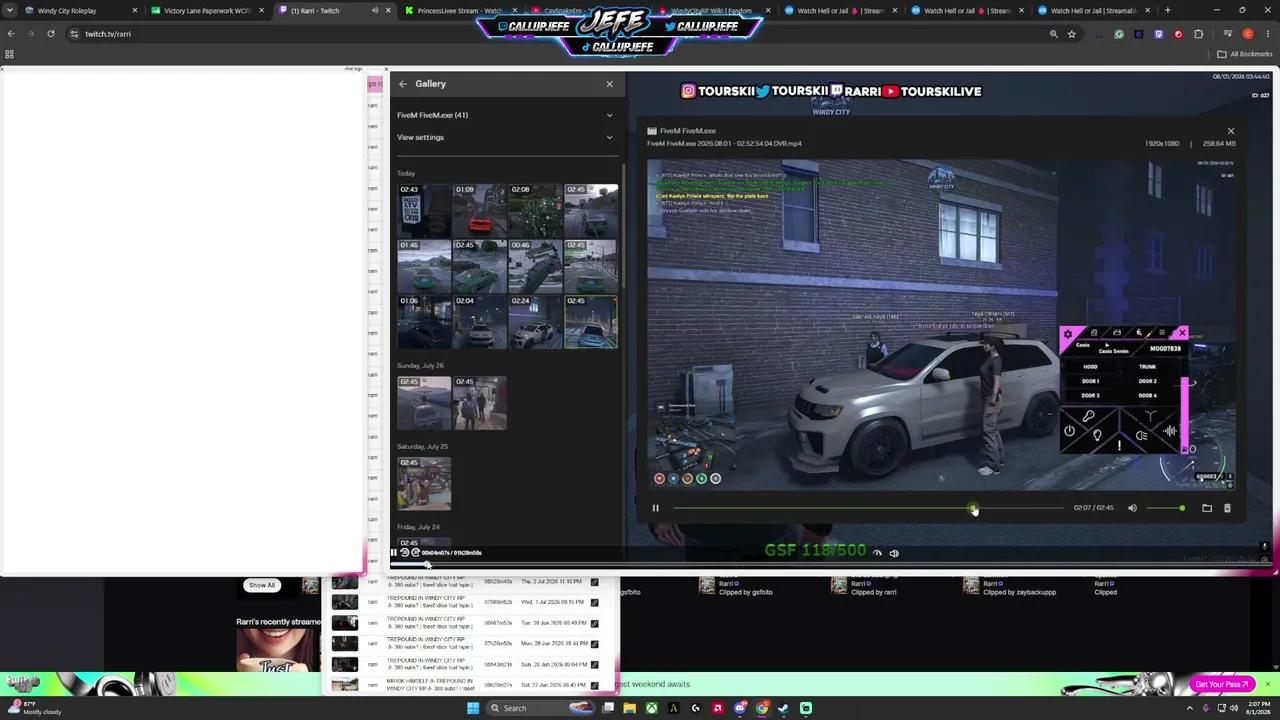
Task: Open File Explorer from the taskbar
Action: [629, 708]
